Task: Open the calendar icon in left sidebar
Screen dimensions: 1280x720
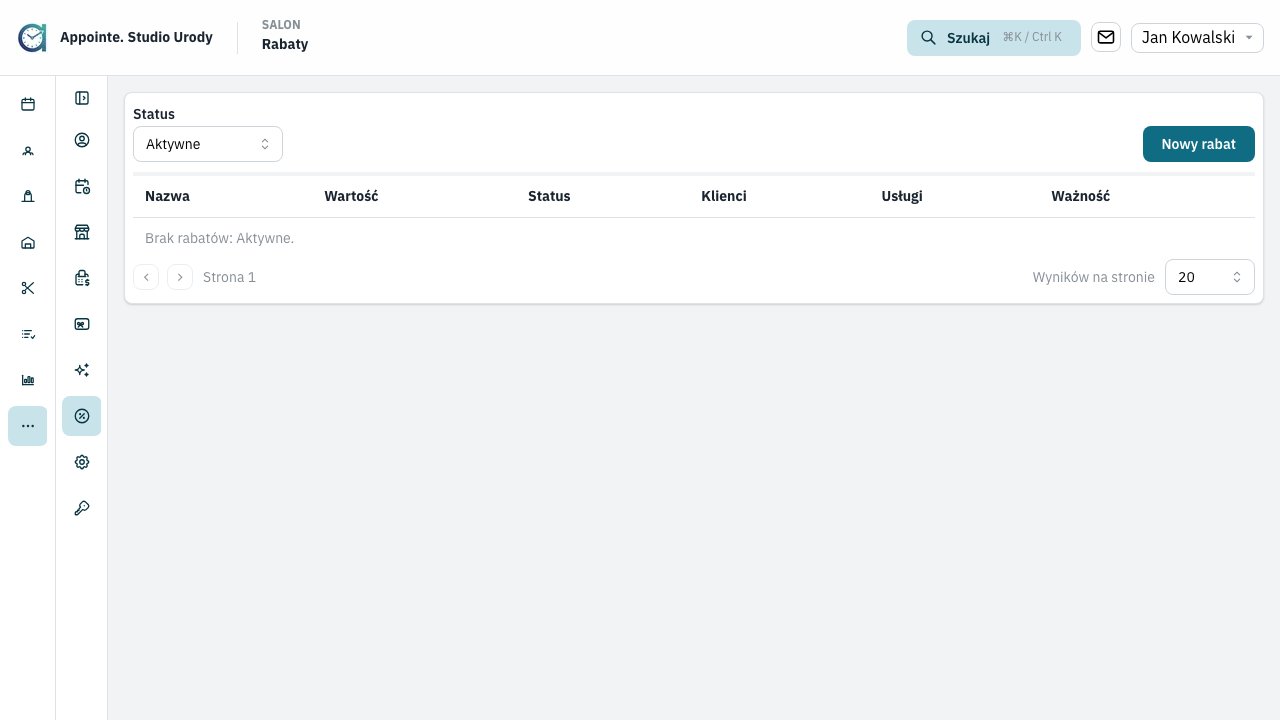Action: [28, 104]
